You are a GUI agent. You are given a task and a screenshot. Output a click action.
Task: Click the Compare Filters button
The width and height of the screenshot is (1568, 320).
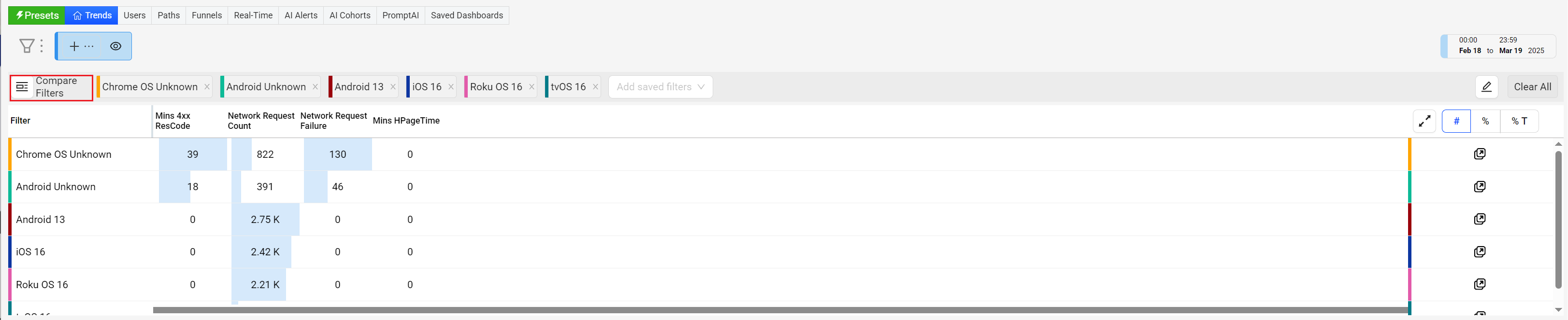51,87
